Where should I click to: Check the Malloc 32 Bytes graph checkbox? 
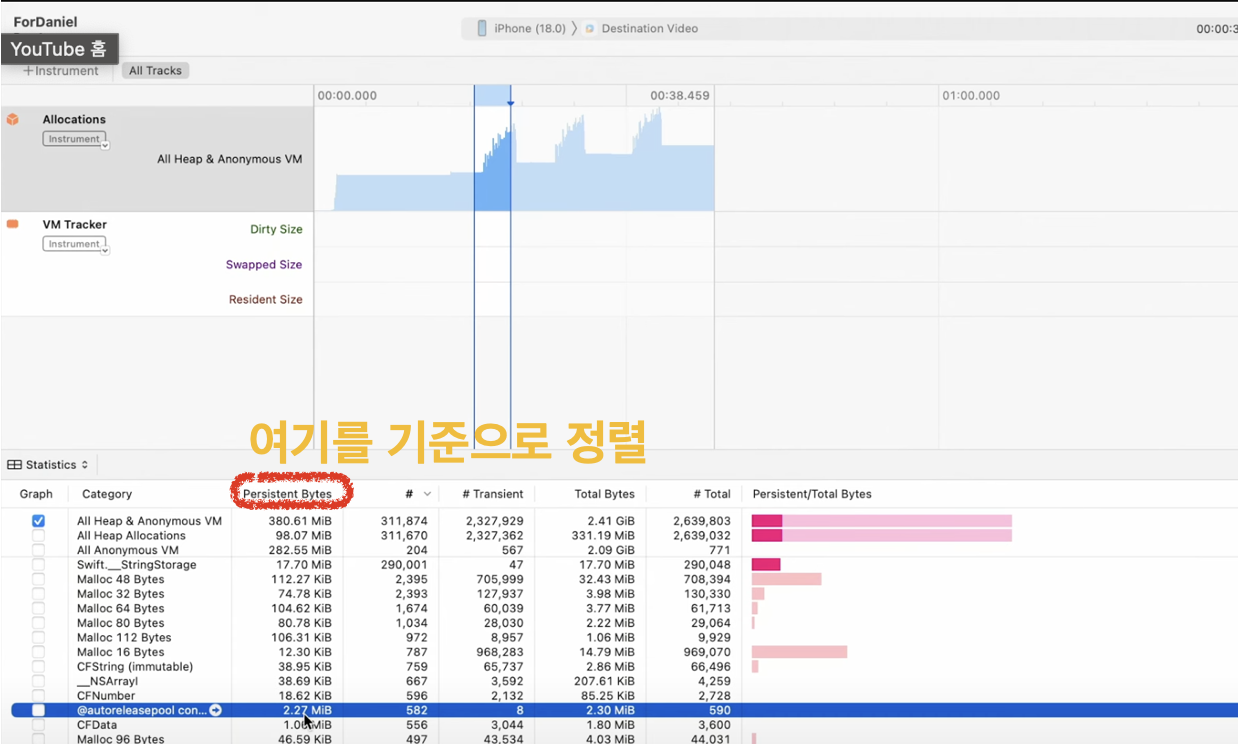point(38,594)
